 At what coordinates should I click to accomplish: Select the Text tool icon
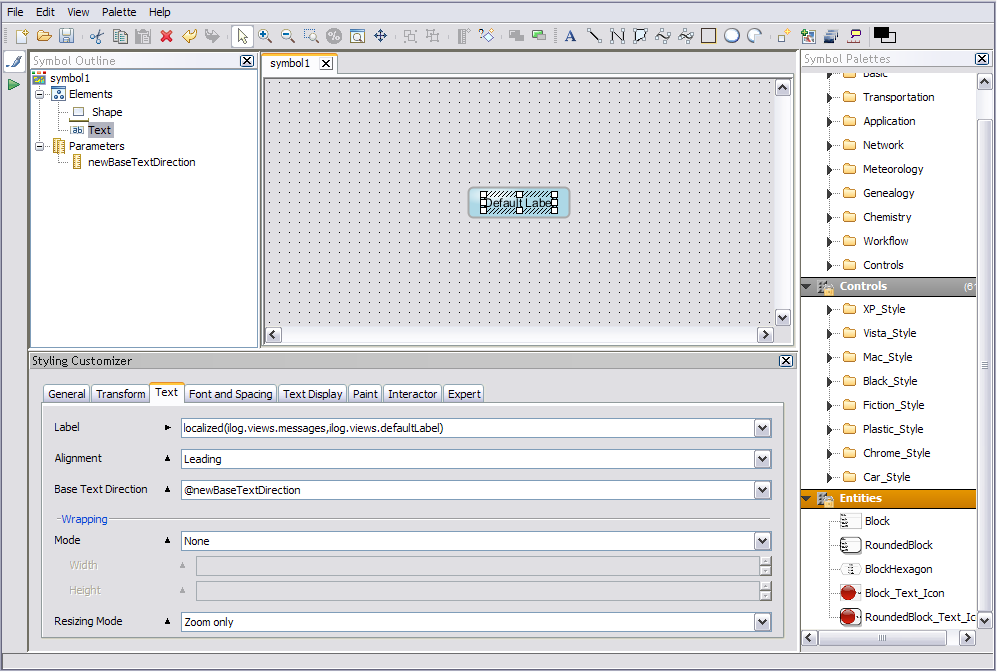coord(570,36)
